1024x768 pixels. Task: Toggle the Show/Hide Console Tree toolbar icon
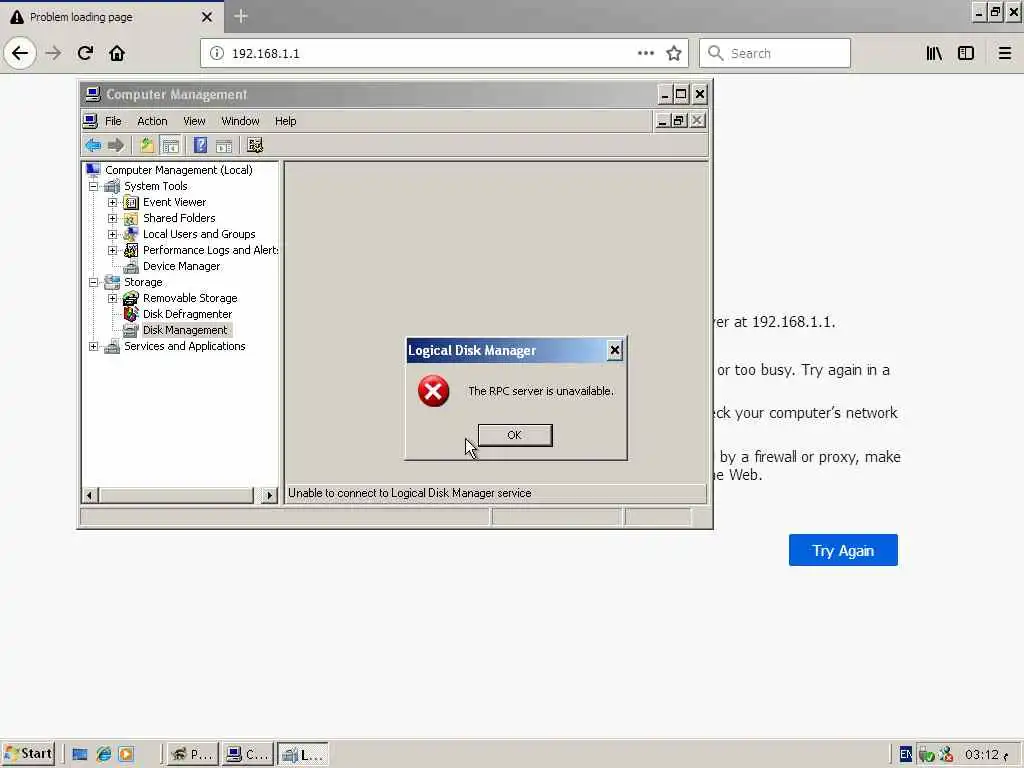click(x=170, y=145)
